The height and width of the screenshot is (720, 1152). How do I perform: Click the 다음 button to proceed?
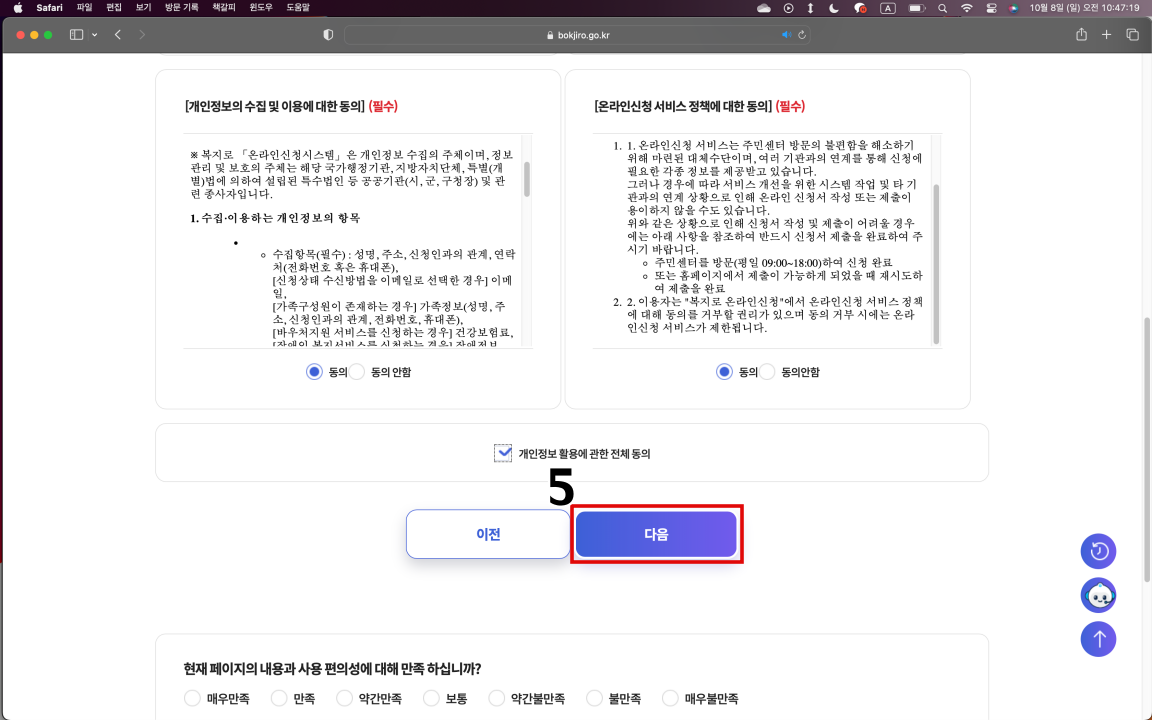(656, 533)
